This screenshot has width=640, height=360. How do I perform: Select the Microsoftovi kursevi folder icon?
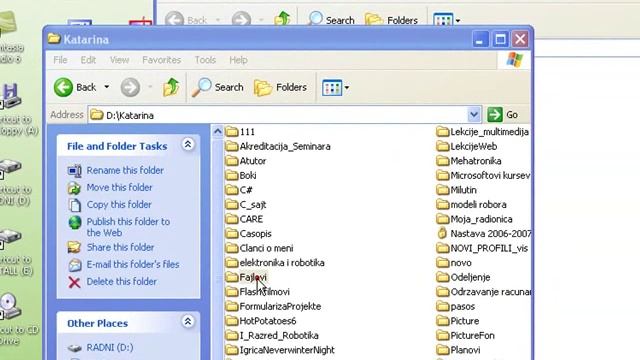(442, 176)
